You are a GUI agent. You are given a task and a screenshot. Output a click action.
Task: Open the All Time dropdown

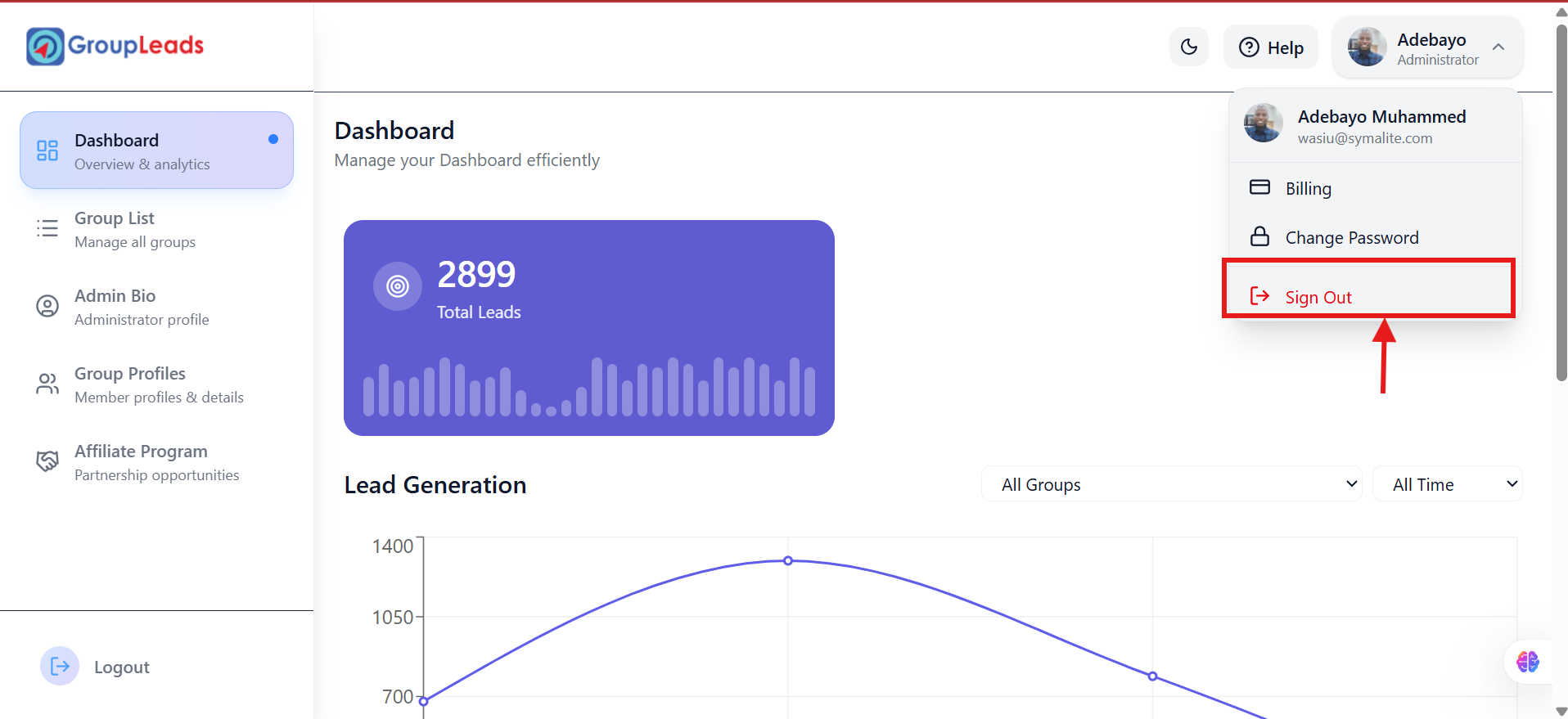click(1447, 484)
